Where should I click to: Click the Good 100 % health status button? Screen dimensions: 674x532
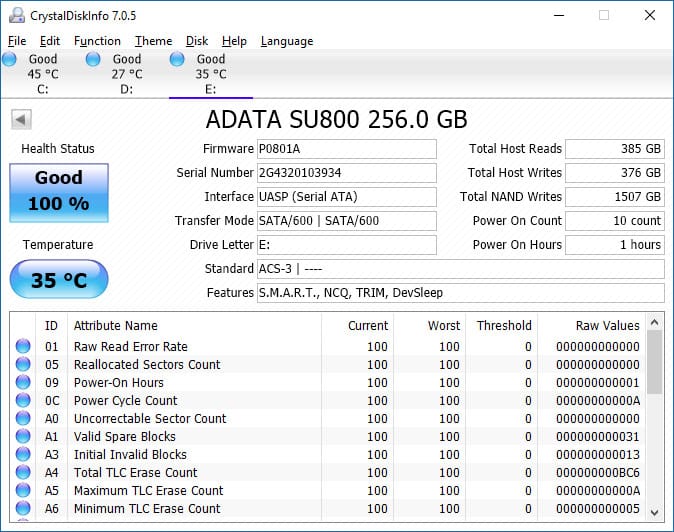click(59, 193)
